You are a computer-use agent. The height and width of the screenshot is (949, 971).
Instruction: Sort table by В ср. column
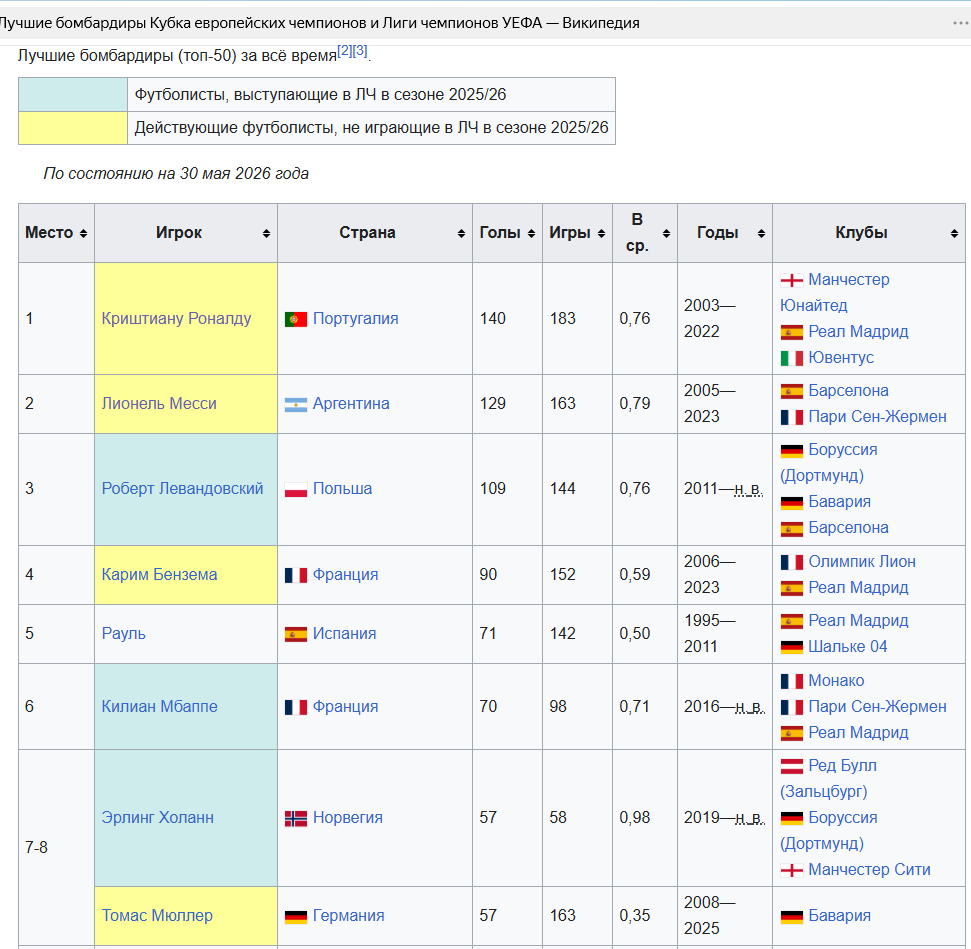click(666, 234)
